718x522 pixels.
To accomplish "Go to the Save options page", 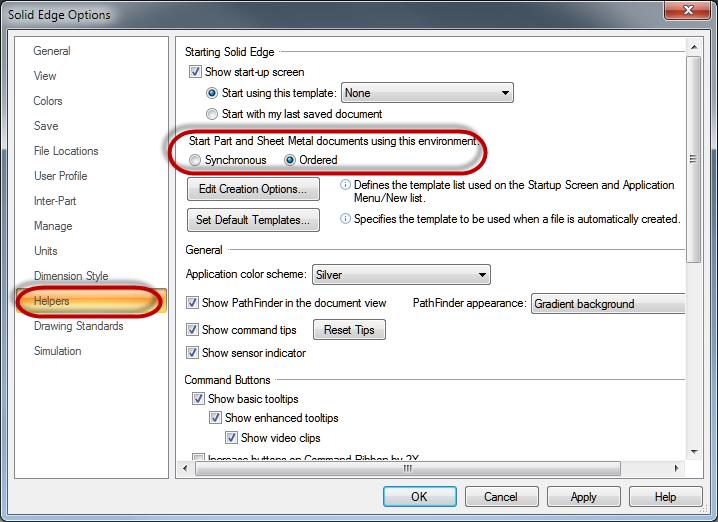I will click(x=46, y=126).
